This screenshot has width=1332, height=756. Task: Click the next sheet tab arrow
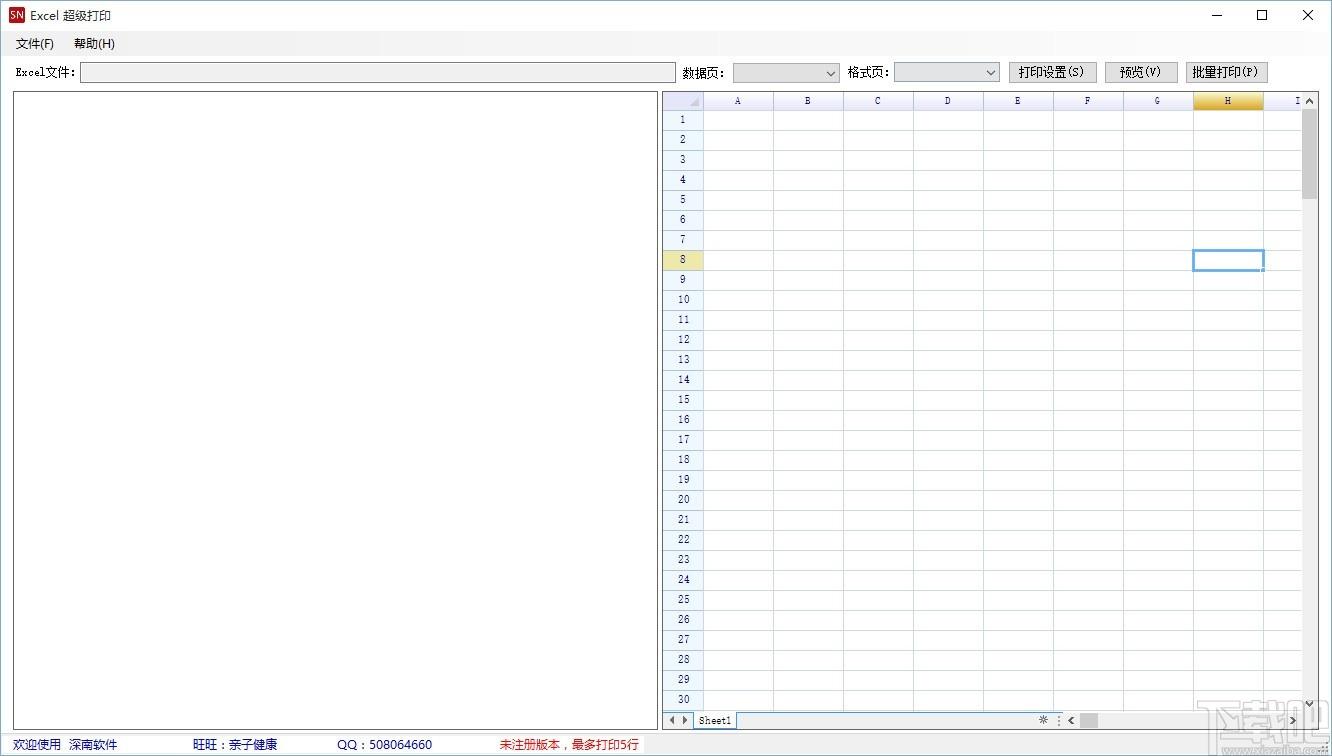pos(685,720)
